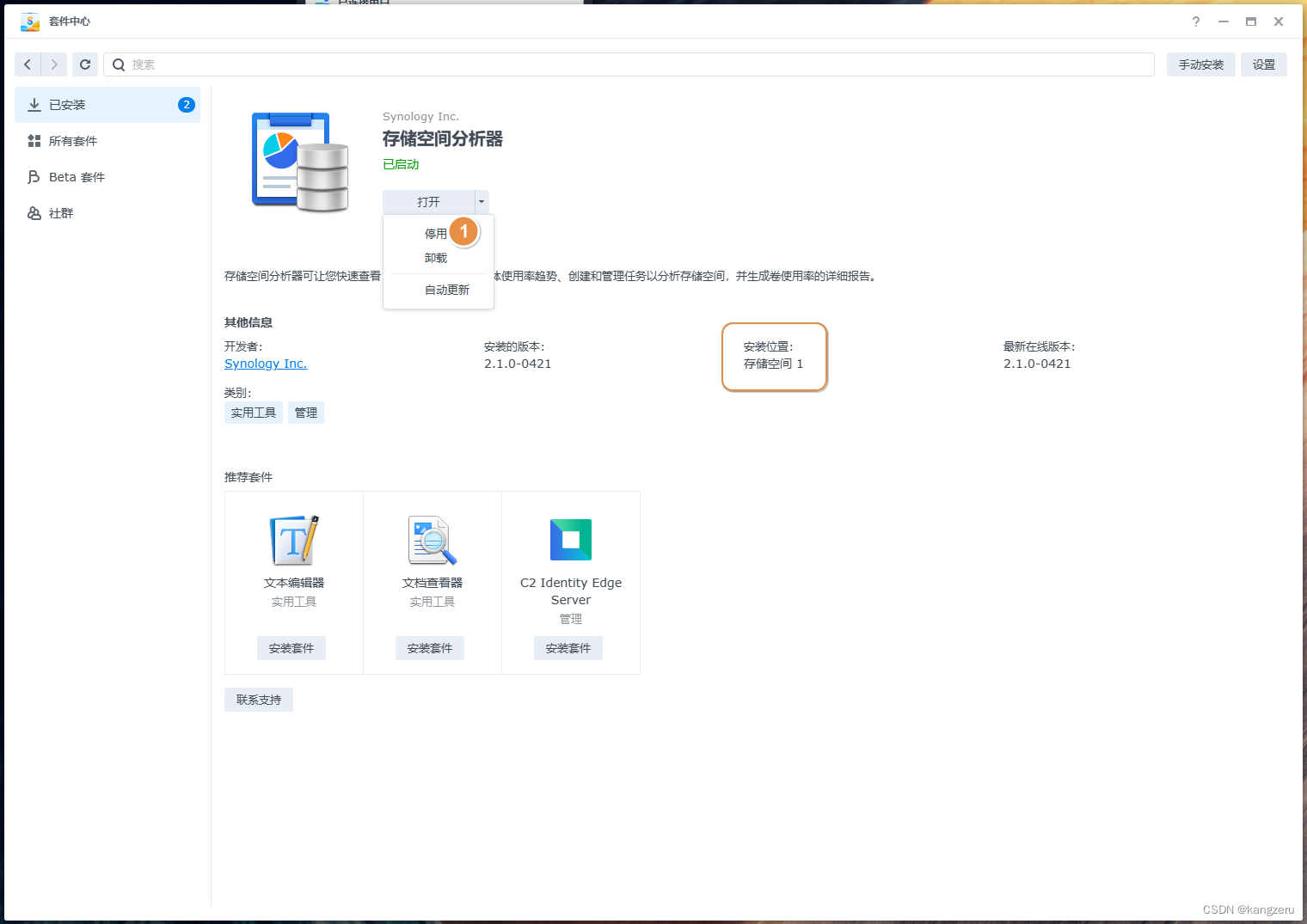Click the 文本编辑器 package icon
This screenshot has width=1307, height=924.
[x=294, y=540]
